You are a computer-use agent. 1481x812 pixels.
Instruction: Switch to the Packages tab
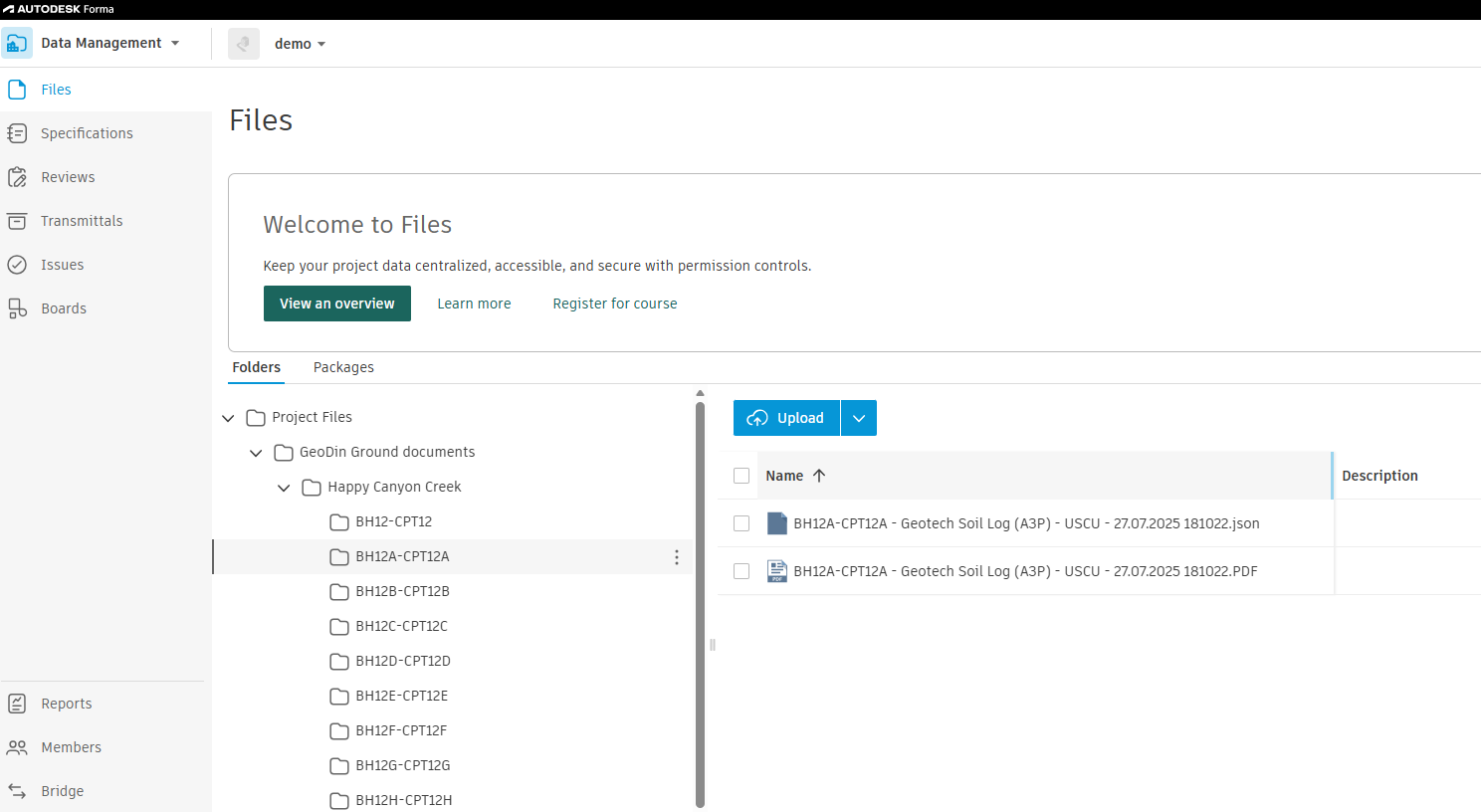pos(343,367)
